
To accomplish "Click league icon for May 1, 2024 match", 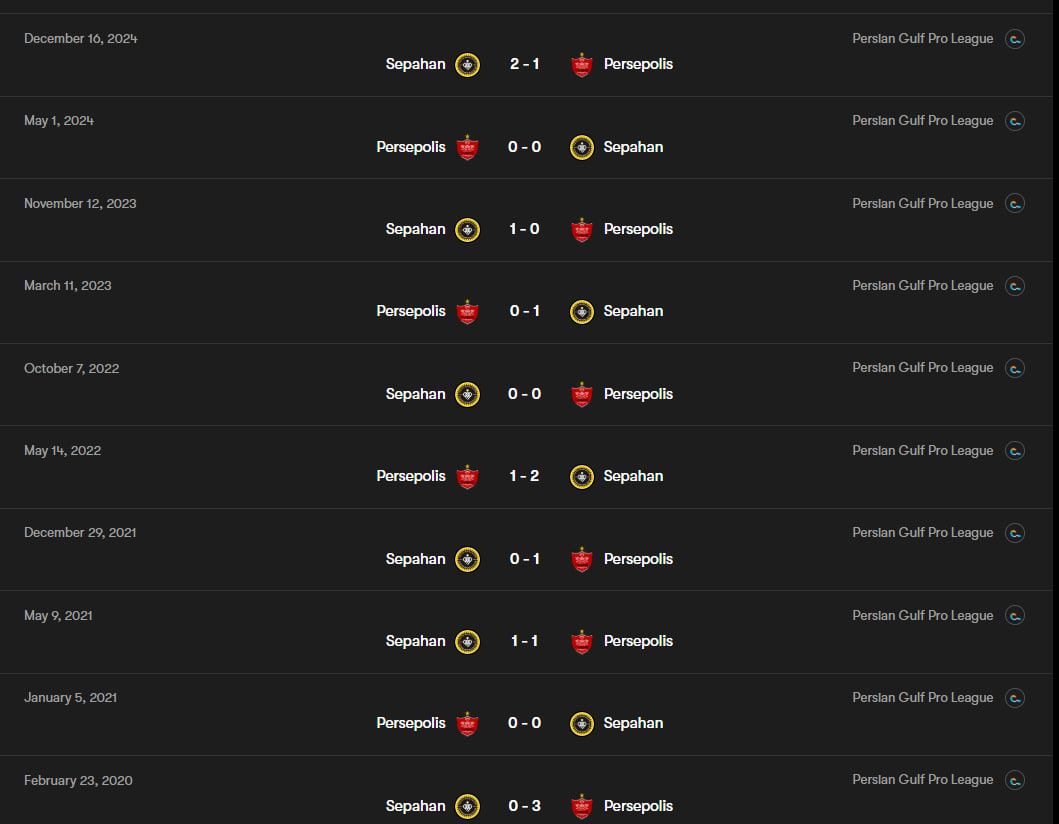I will [x=1014, y=121].
